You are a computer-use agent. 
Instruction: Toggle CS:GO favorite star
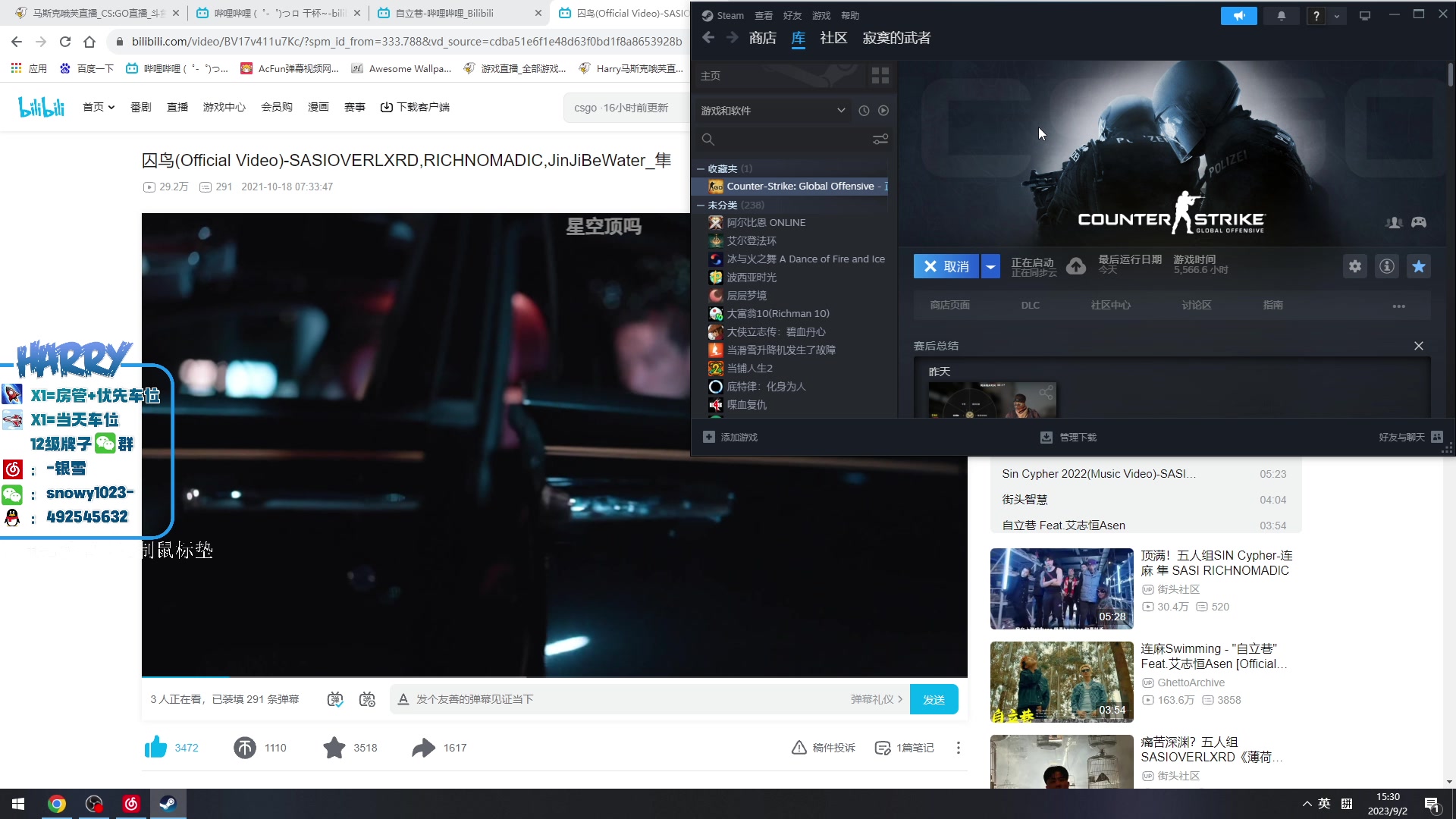[1419, 266]
